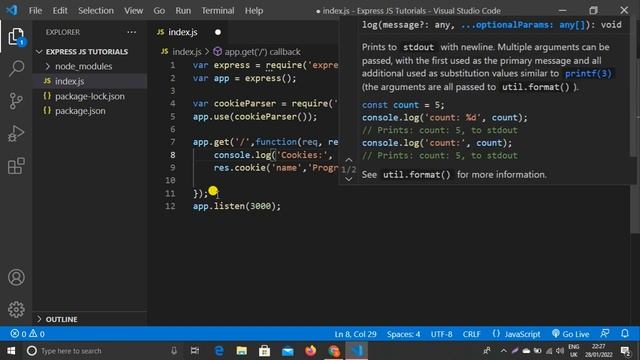Open Explorer views and more actions ellipsis

click(131, 32)
